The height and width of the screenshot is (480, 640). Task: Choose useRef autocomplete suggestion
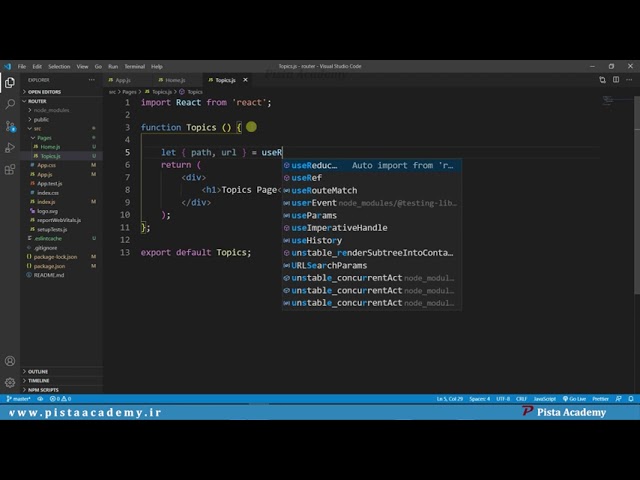(x=372, y=178)
